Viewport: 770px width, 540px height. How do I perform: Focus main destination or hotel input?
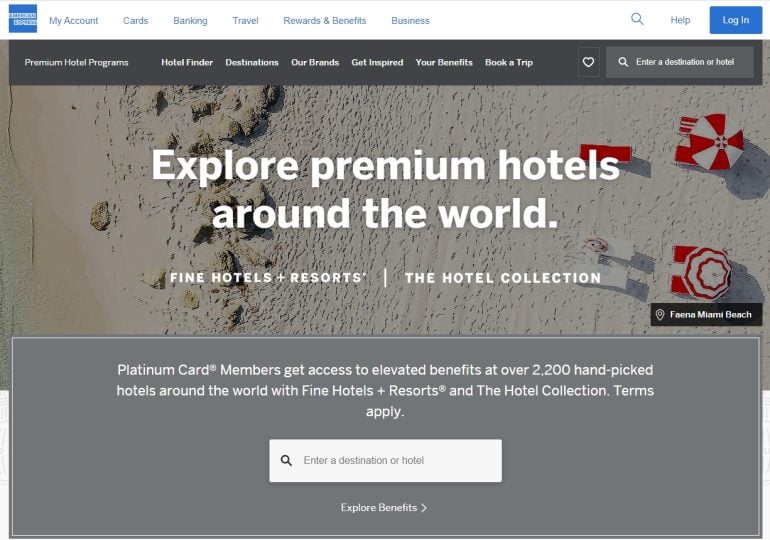(385, 460)
